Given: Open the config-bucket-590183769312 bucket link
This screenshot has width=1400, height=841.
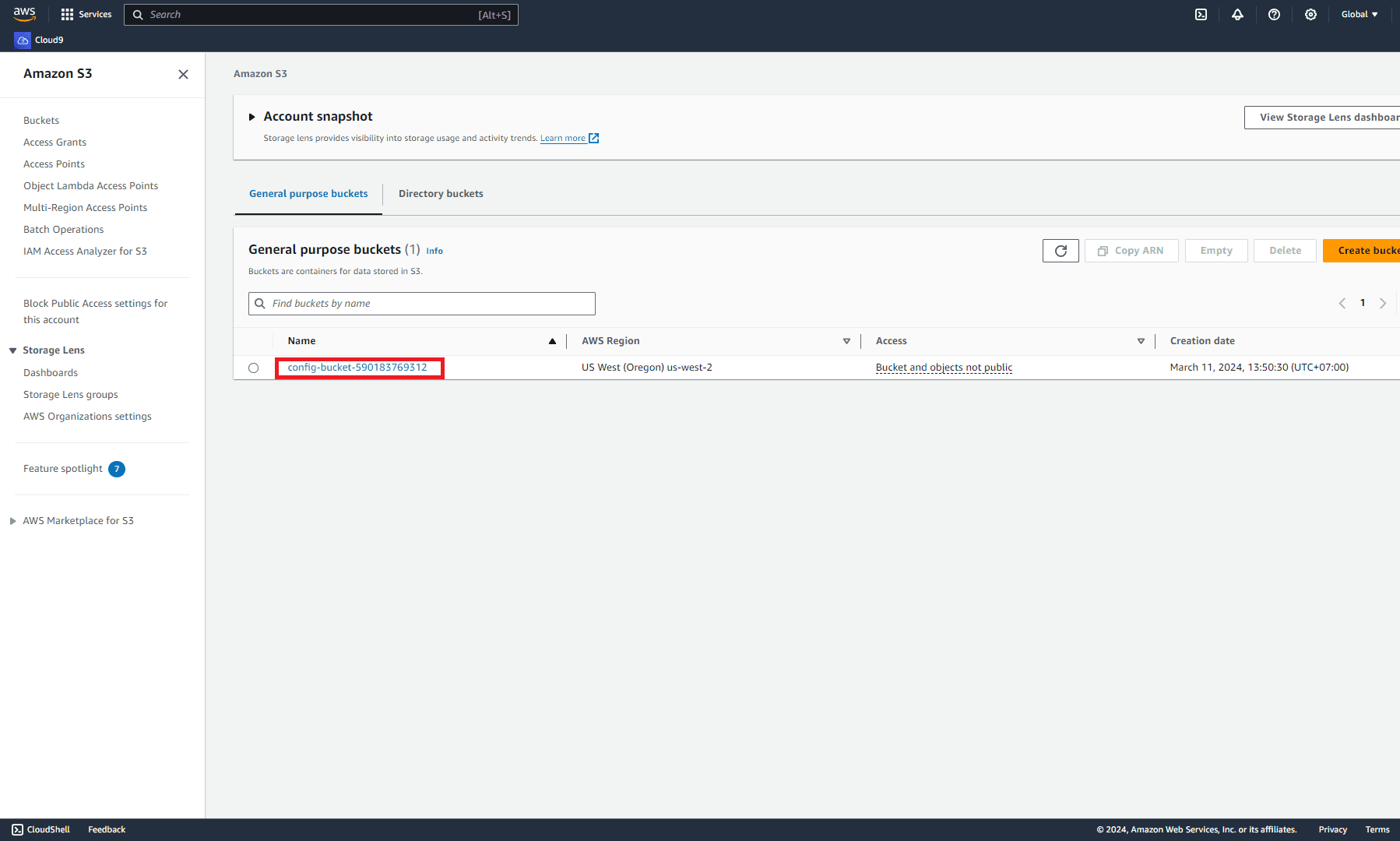Looking at the screenshot, I should 357,368.
